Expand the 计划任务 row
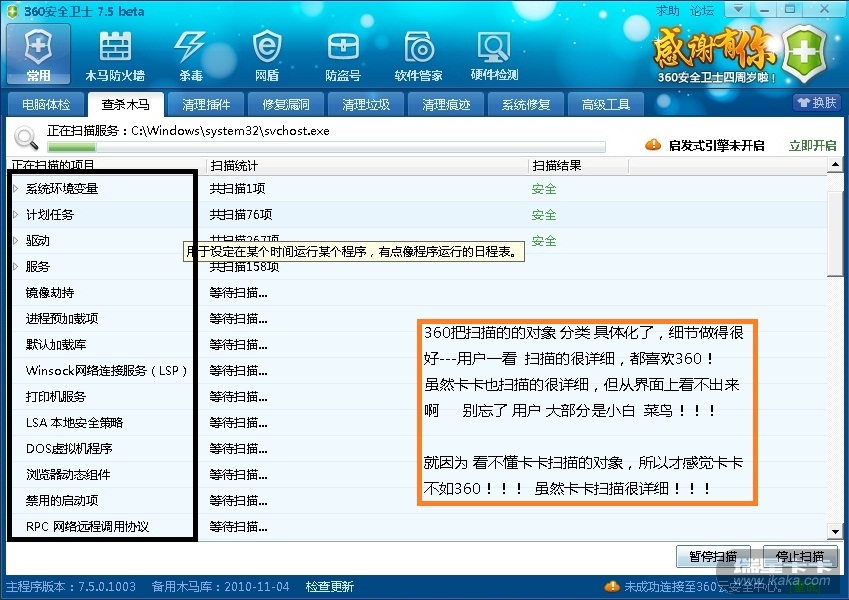849x600 pixels. [16, 214]
